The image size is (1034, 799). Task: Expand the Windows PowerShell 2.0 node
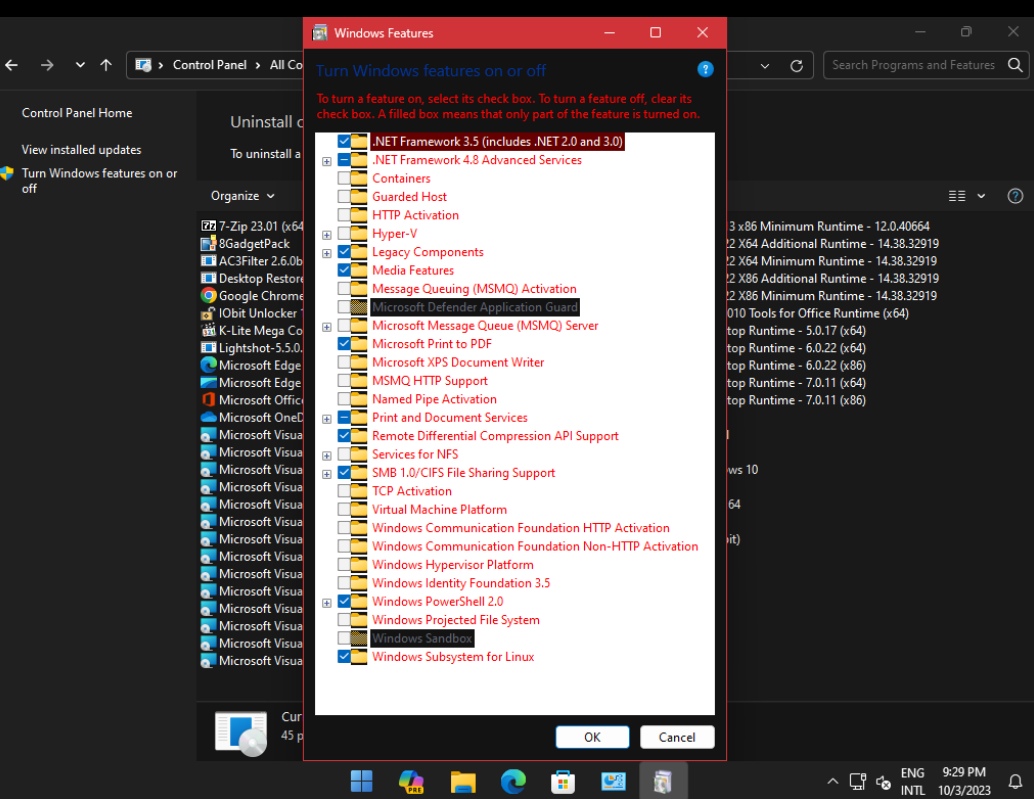click(x=326, y=603)
